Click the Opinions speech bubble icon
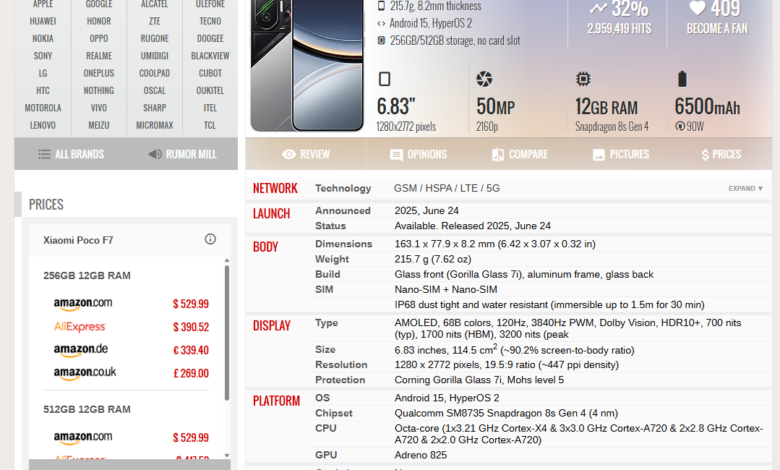The height and width of the screenshot is (470, 780). pyautogui.click(x=396, y=155)
